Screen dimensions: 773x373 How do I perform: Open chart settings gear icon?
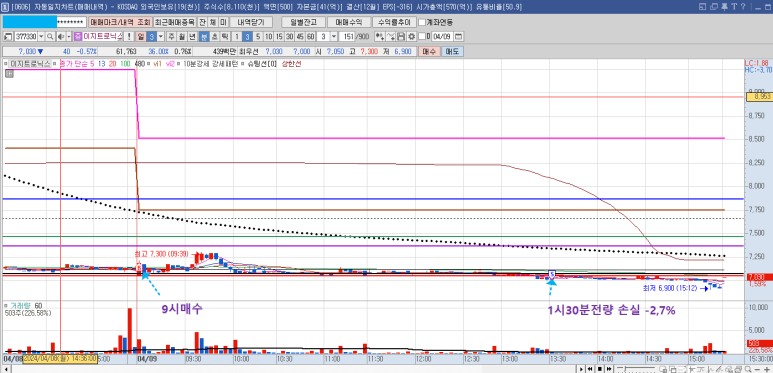(x=411, y=36)
